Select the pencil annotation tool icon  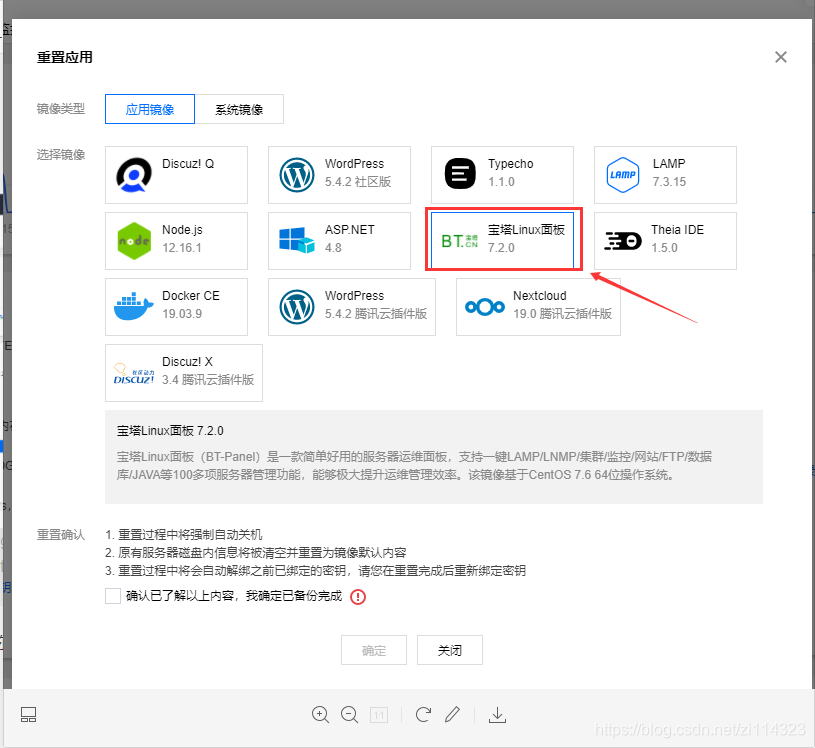pyautogui.click(x=452, y=714)
